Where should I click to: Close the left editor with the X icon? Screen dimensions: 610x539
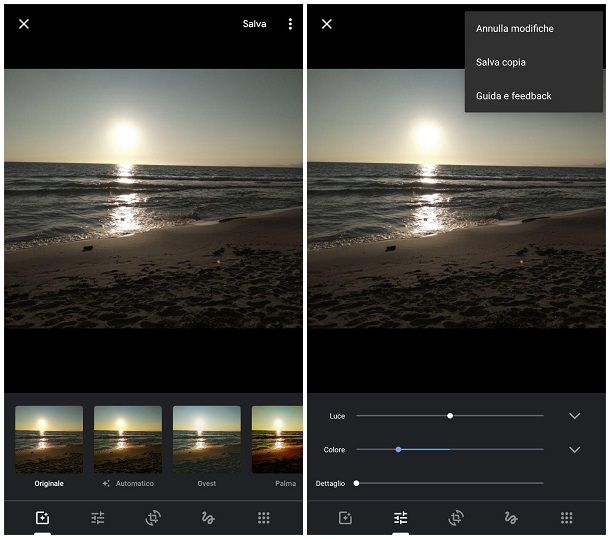(24, 24)
